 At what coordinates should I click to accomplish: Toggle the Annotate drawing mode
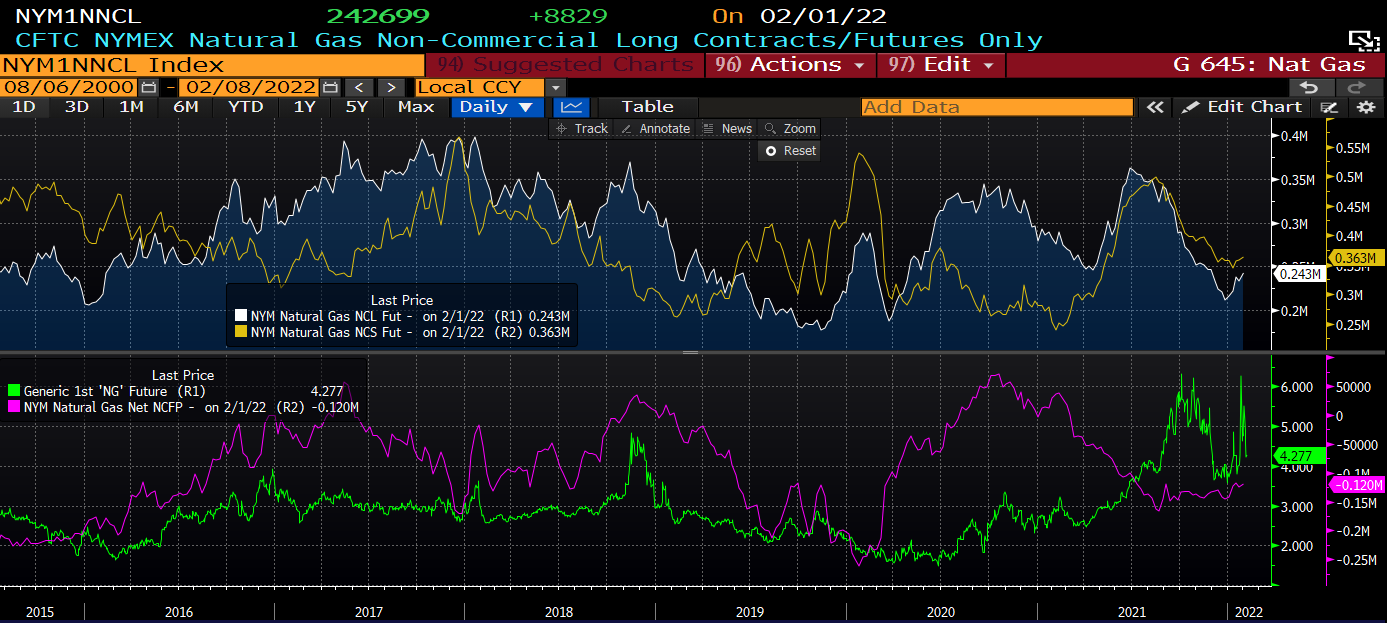(655, 128)
